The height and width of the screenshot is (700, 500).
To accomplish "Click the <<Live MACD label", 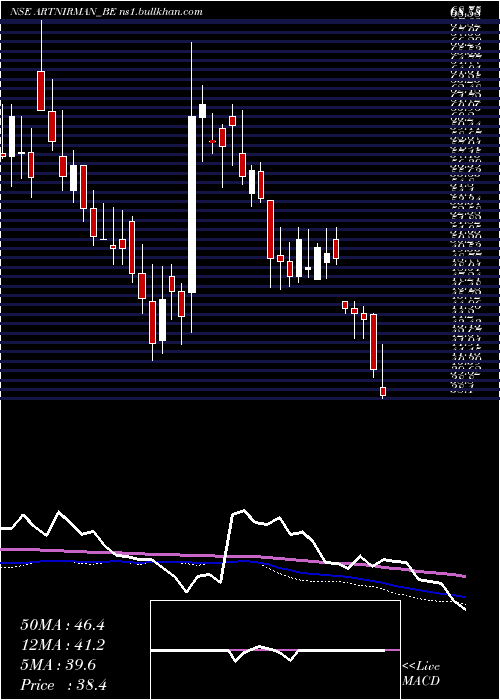I will coord(421,673).
